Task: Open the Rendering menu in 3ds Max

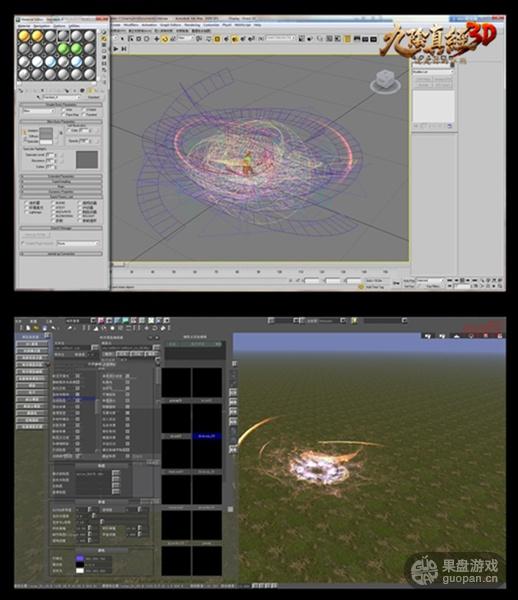Action: [192, 24]
